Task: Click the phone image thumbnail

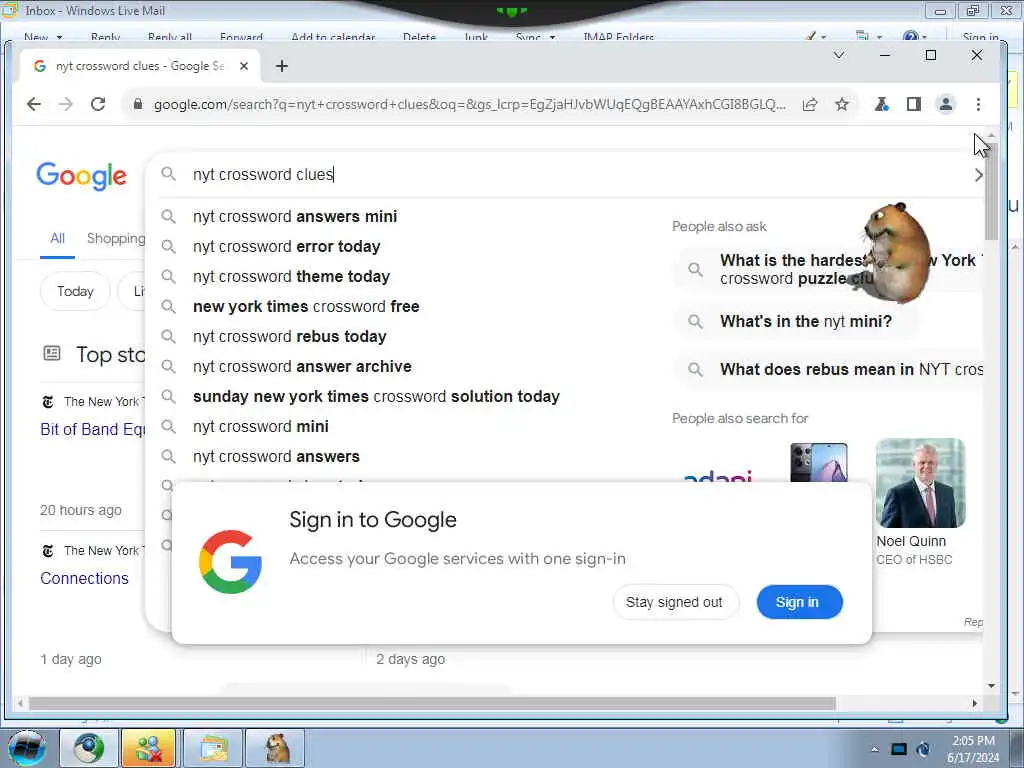Action: coord(818,462)
